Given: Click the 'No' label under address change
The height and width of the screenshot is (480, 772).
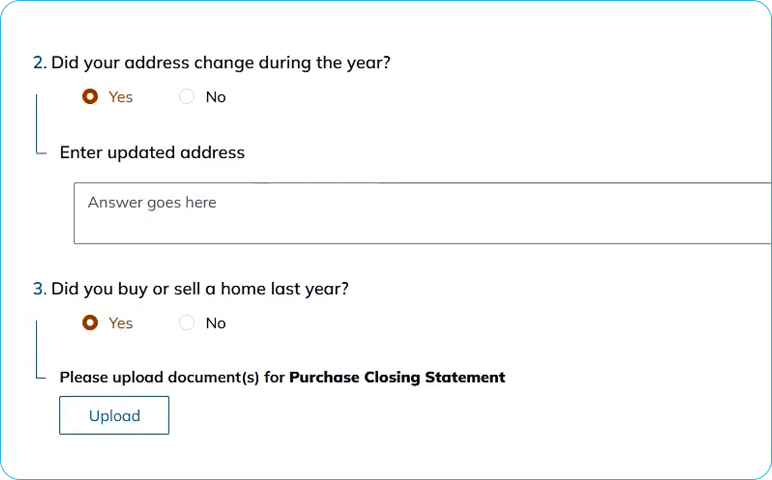Looking at the screenshot, I should 216,97.
